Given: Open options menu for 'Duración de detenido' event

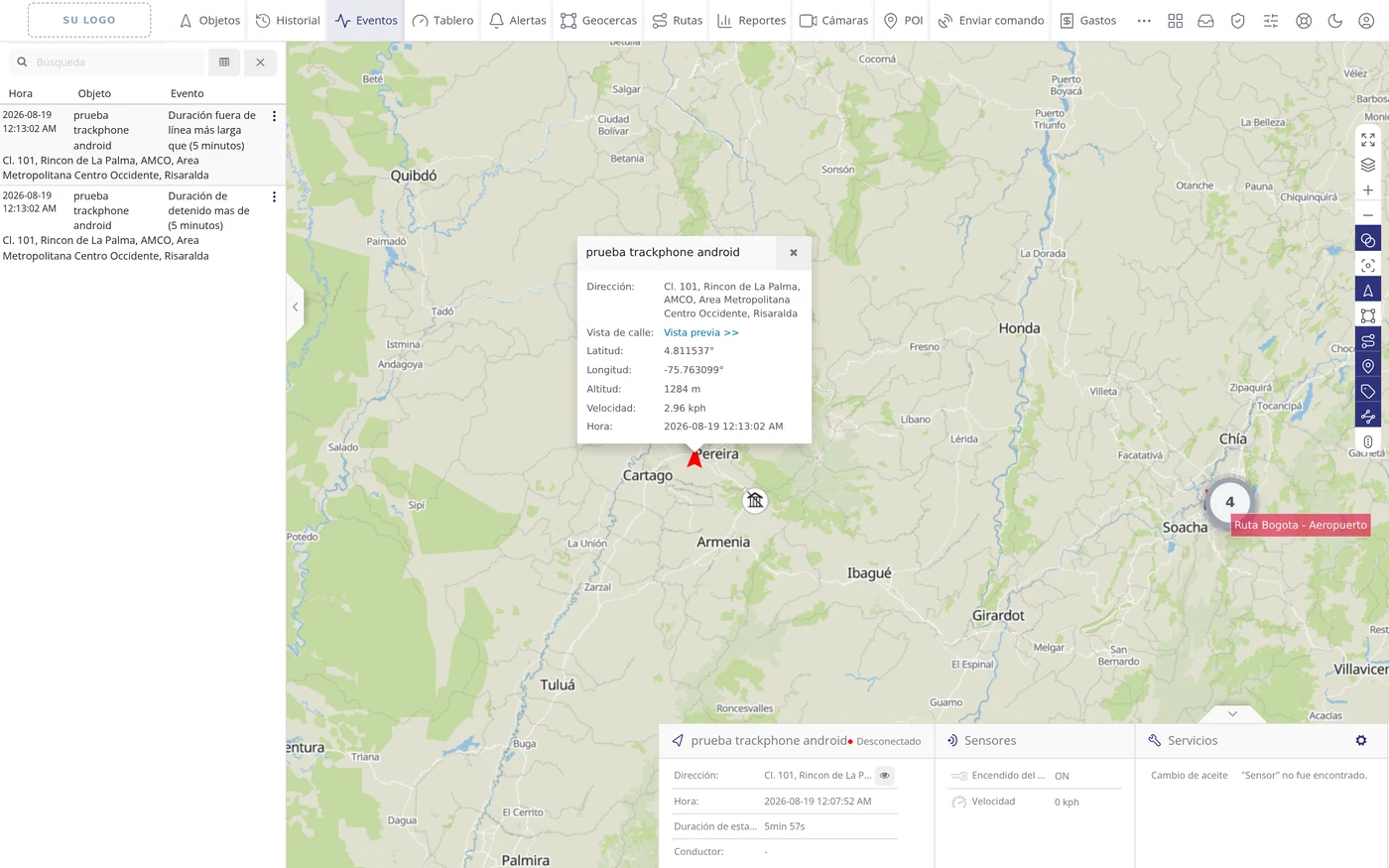Looking at the screenshot, I should click(x=275, y=196).
